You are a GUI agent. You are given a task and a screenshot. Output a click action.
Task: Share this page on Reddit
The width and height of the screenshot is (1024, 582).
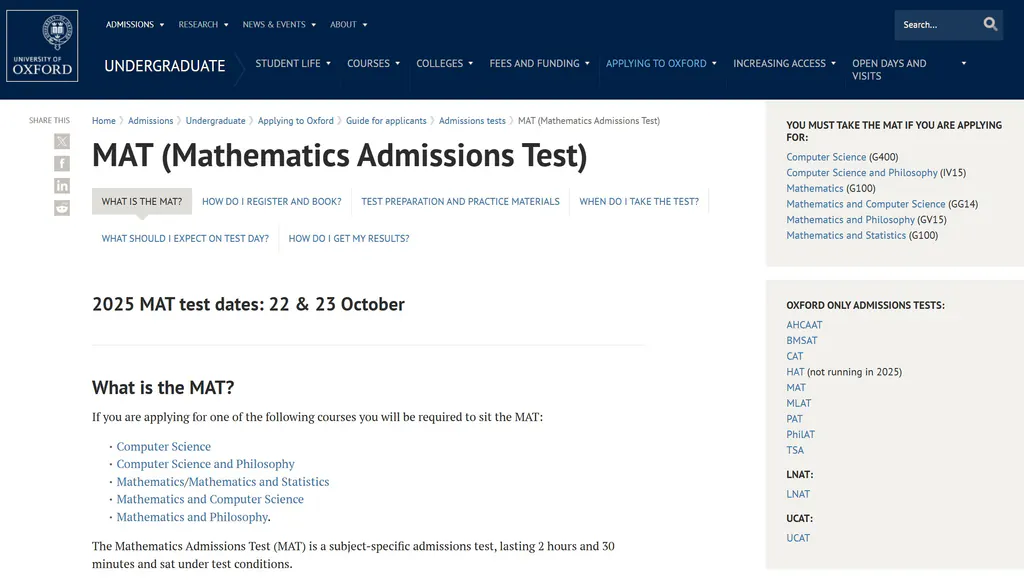point(62,208)
